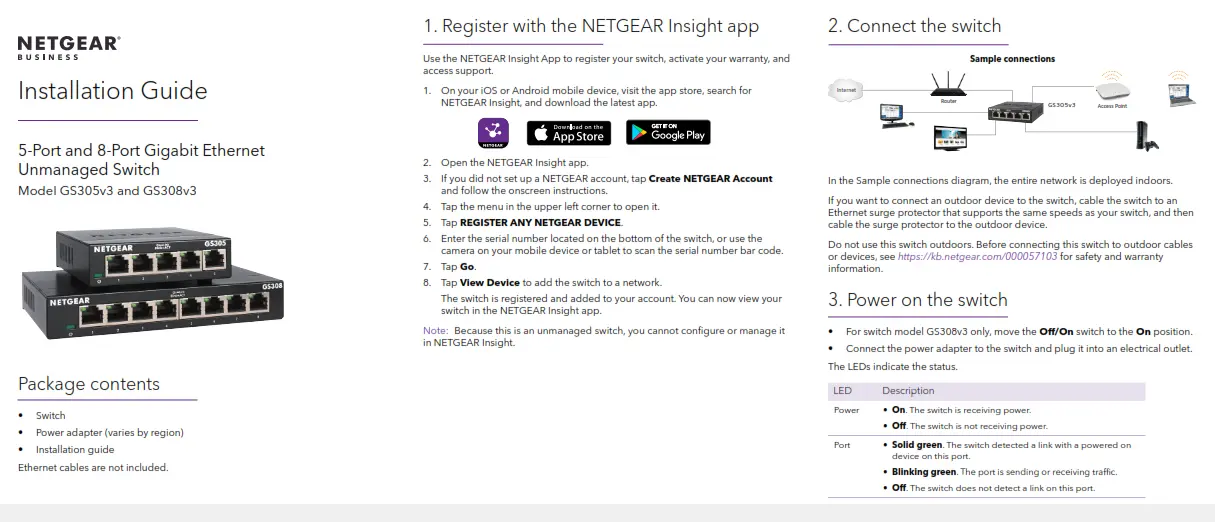The width and height of the screenshot is (1215, 522).
Task: Click the 'Register with the NETGEAR Insight app' heading
Action: coord(590,27)
